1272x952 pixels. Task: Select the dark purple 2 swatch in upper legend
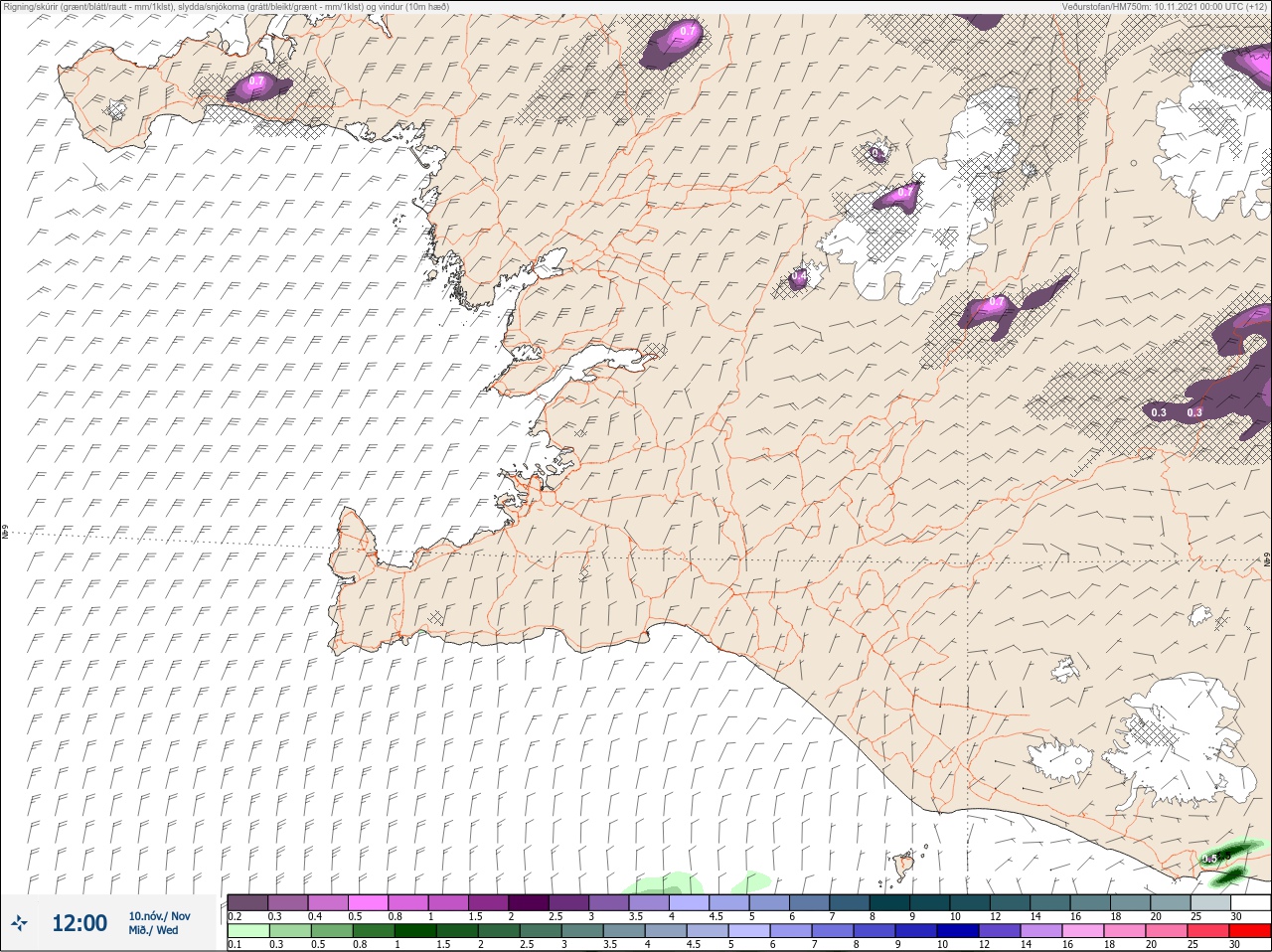(529, 902)
